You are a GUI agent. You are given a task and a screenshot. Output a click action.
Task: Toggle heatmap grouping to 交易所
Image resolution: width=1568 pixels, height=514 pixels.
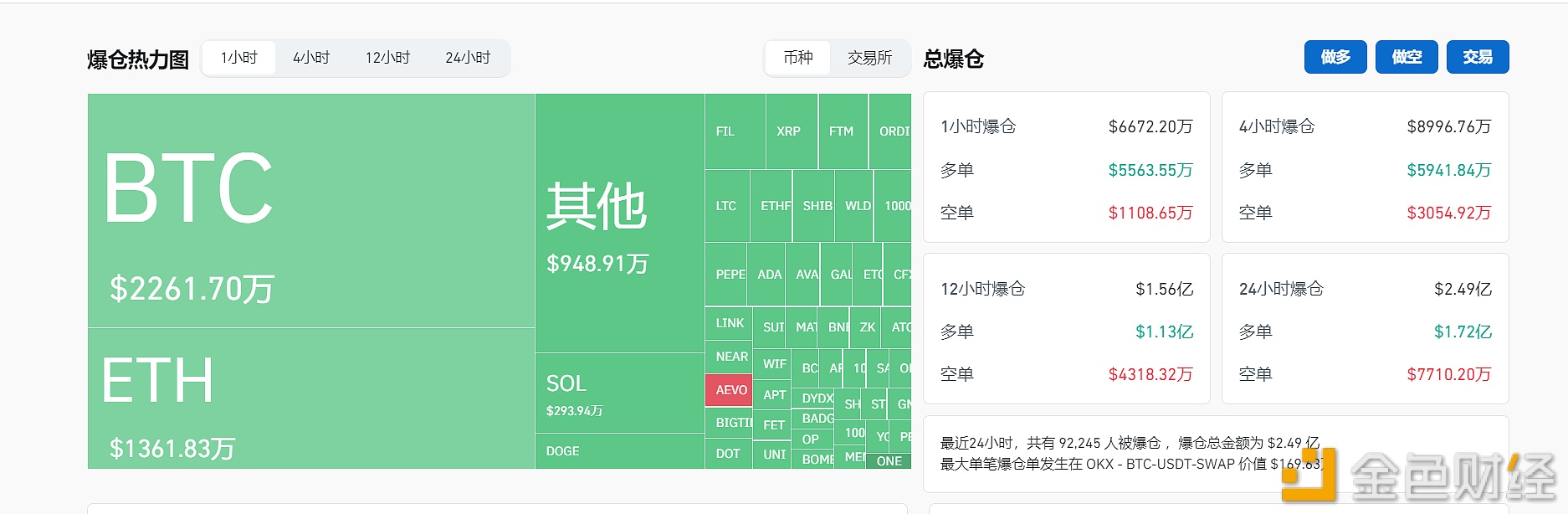tap(869, 58)
